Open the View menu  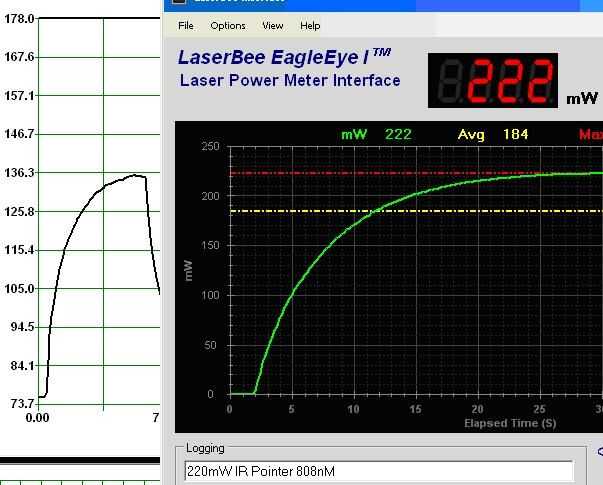pyautogui.click(x=273, y=26)
